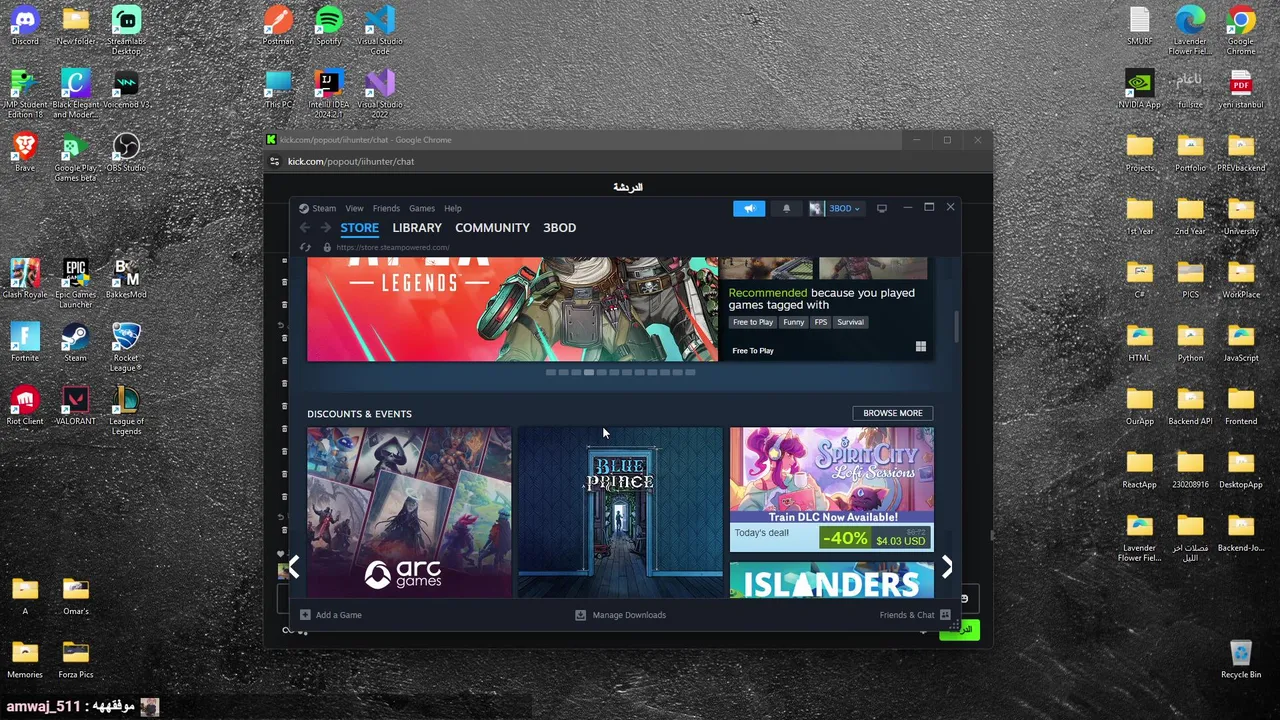The image size is (1280, 720).
Task: Open the Help menu in Steam
Action: pyautogui.click(x=453, y=208)
